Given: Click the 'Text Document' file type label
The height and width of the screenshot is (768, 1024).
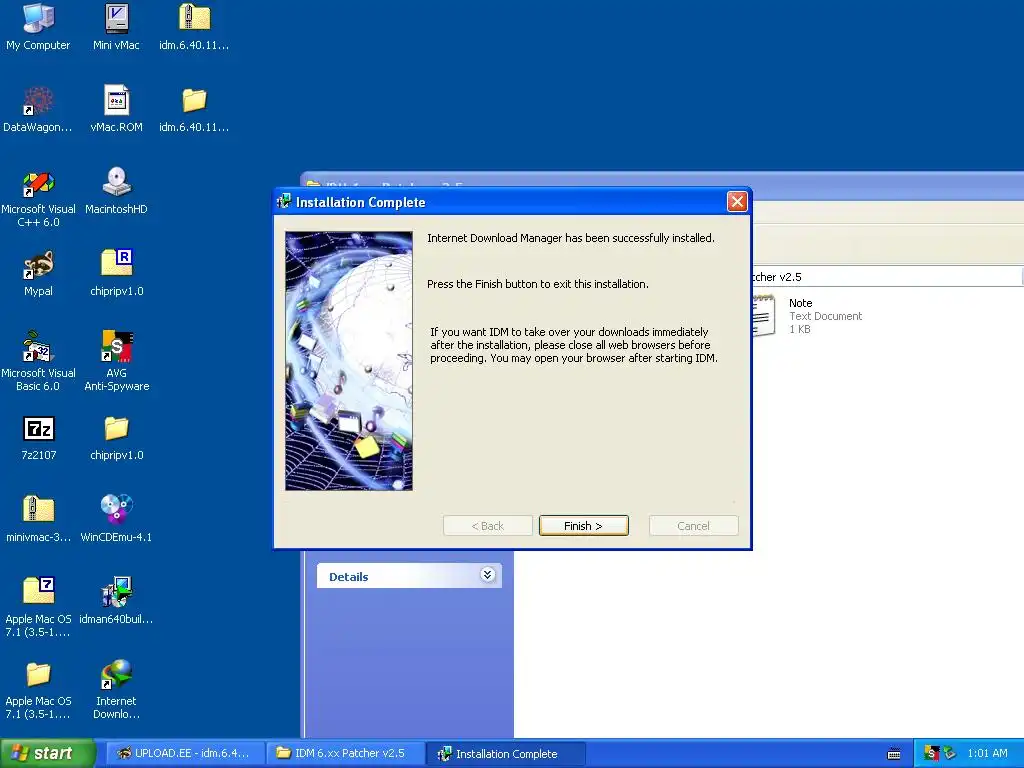Looking at the screenshot, I should (825, 316).
